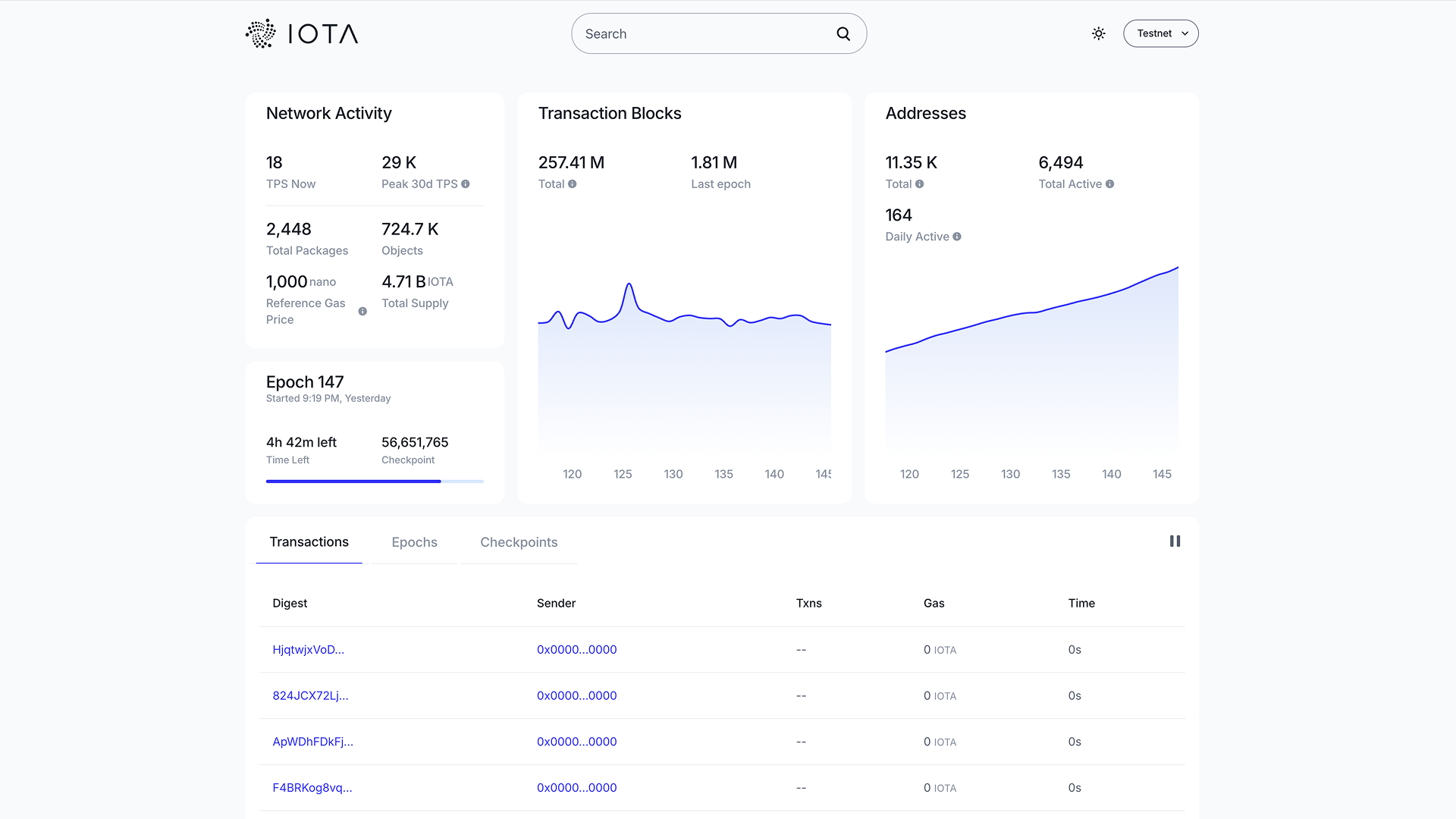
Task: Open the Epoch 147 heading
Action: [305, 382]
